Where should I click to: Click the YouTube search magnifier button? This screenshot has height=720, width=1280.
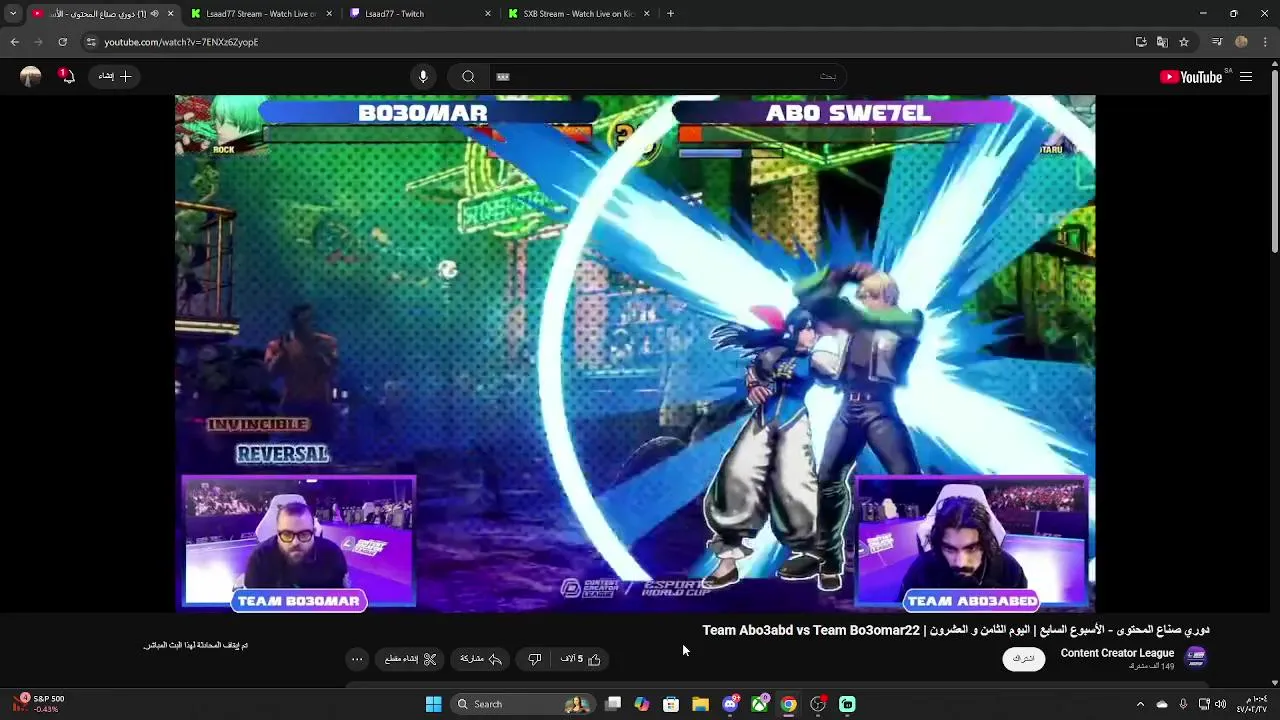point(468,77)
